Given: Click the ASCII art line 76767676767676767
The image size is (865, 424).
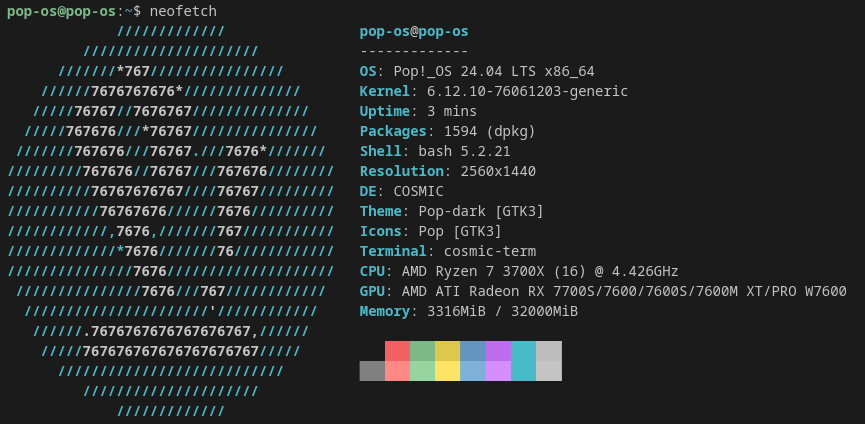Looking at the screenshot, I should [170, 351].
